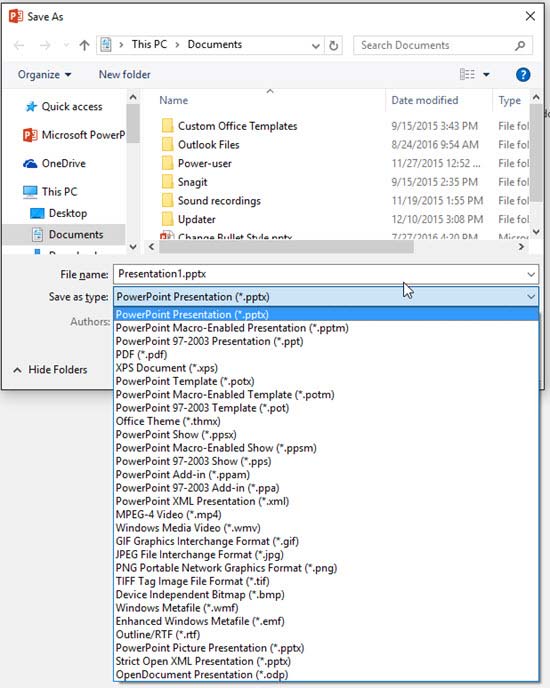
Task: Choose MPEG-4 Video (*.mp4) format
Action: click(x=169, y=514)
